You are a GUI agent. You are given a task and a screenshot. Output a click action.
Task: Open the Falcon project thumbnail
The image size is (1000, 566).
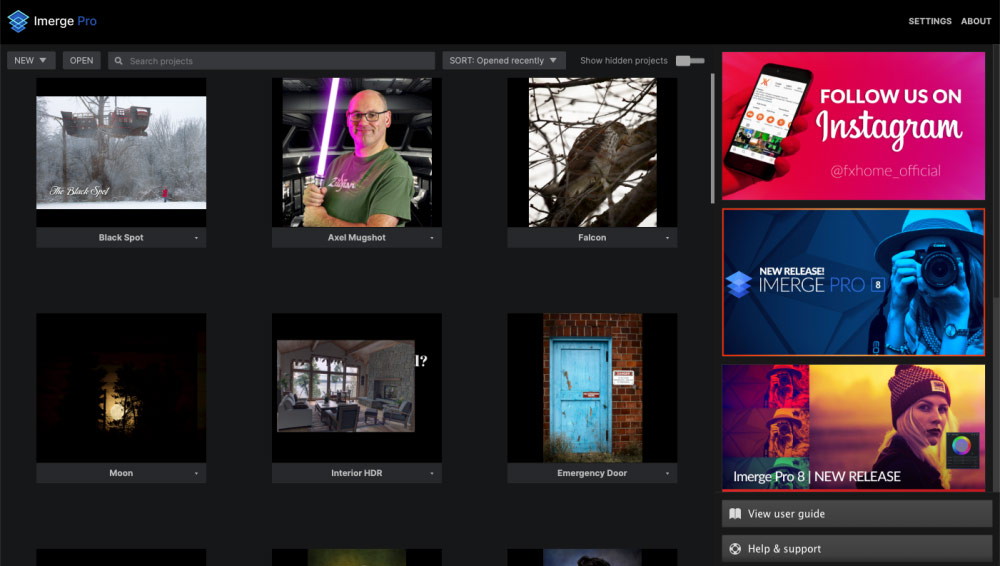(592, 153)
